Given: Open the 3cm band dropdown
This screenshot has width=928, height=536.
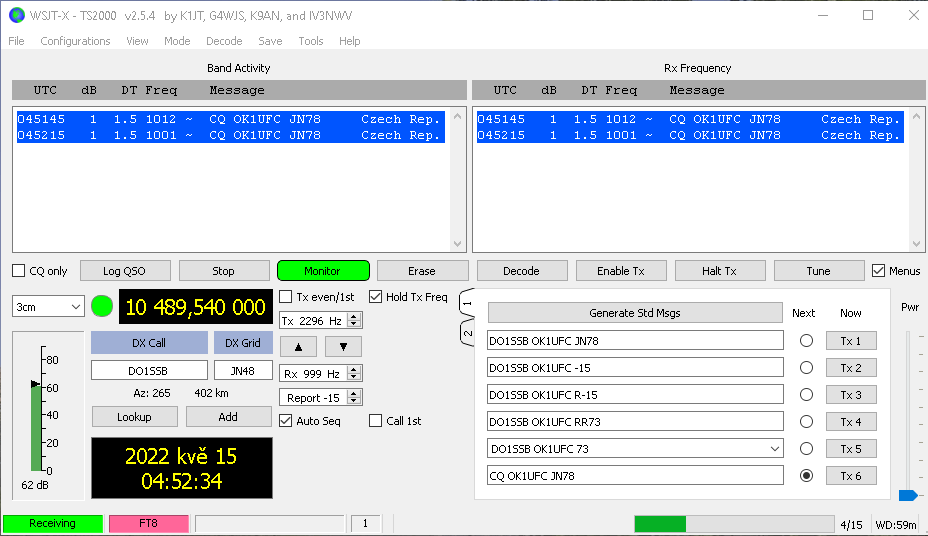Looking at the screenshot, I should pos(48,307).
